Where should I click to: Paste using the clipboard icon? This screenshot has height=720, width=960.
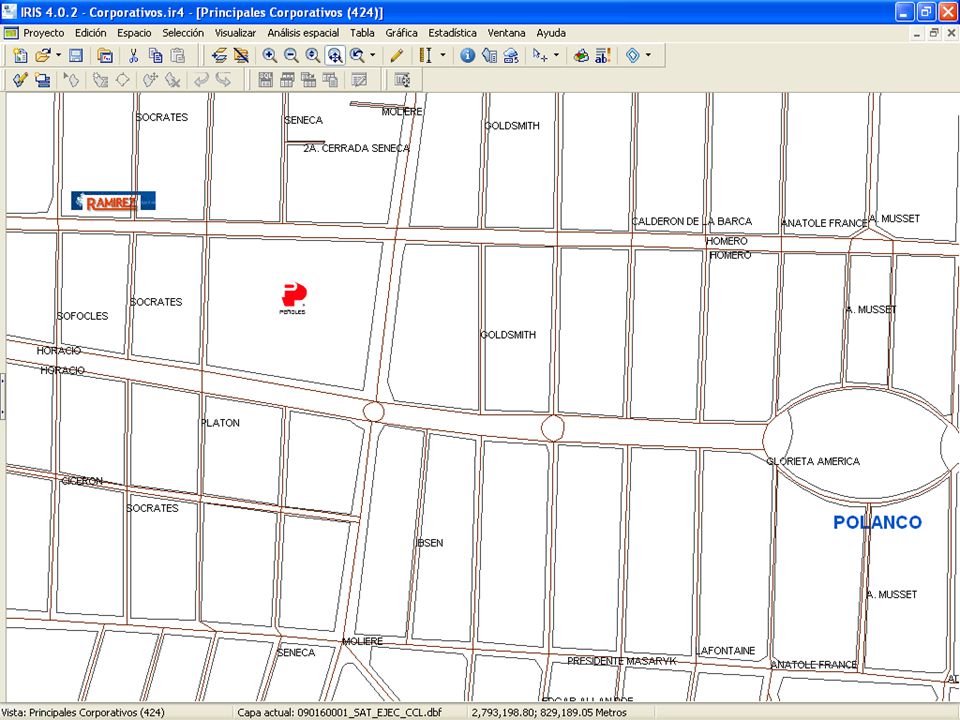(x=178, y=56)
